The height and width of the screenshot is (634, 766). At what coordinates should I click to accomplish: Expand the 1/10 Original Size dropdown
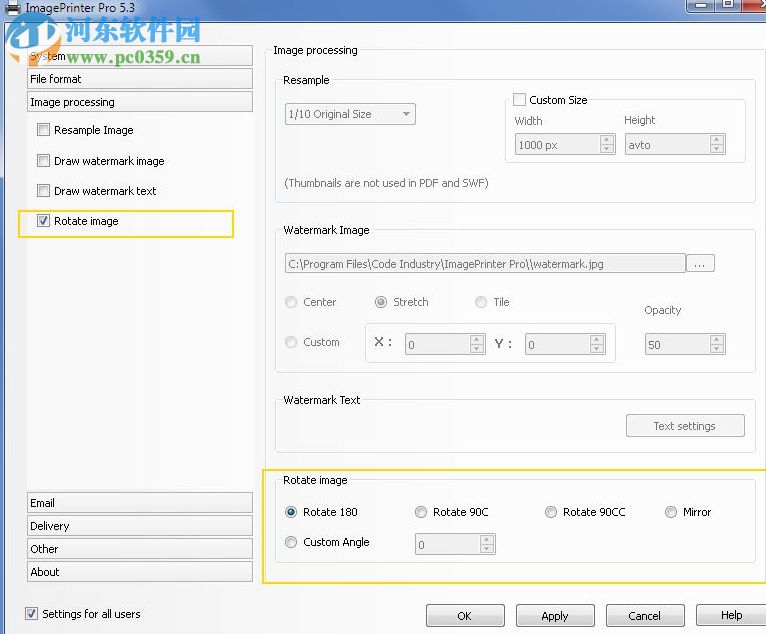pyautogui.click(x=350, y=114)
